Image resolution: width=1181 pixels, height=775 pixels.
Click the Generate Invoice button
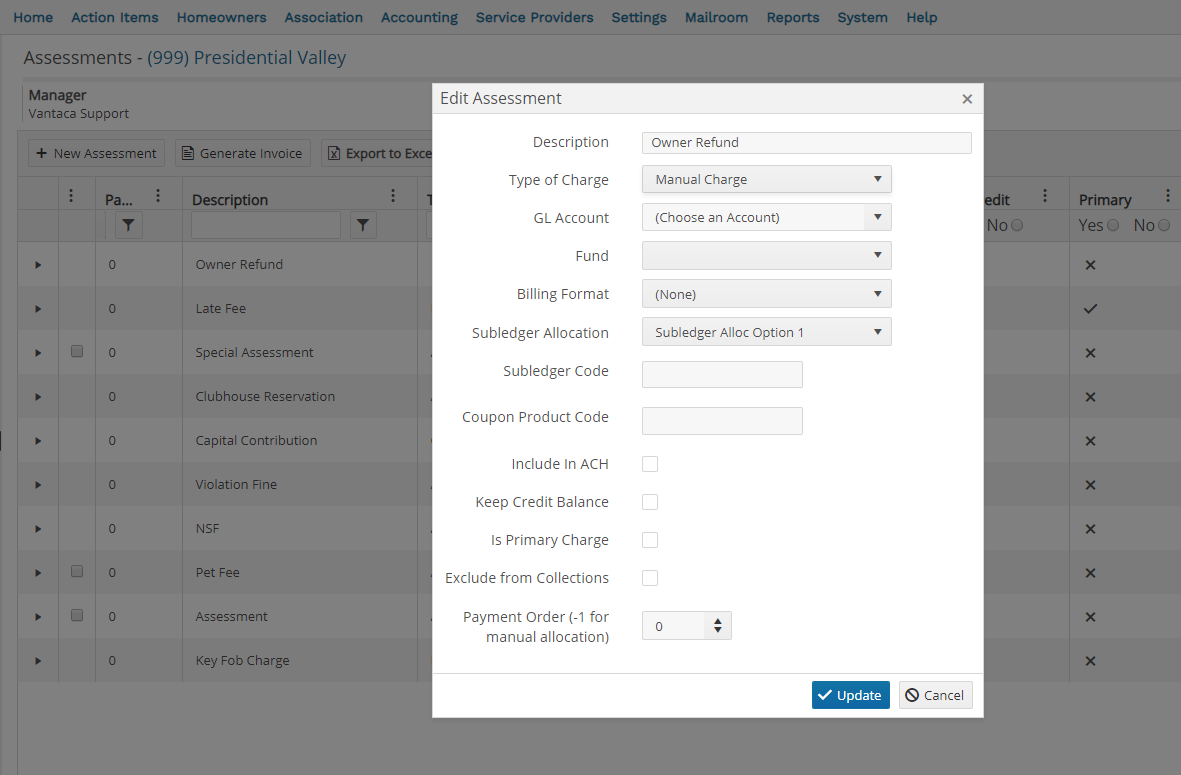coord(243,153)
